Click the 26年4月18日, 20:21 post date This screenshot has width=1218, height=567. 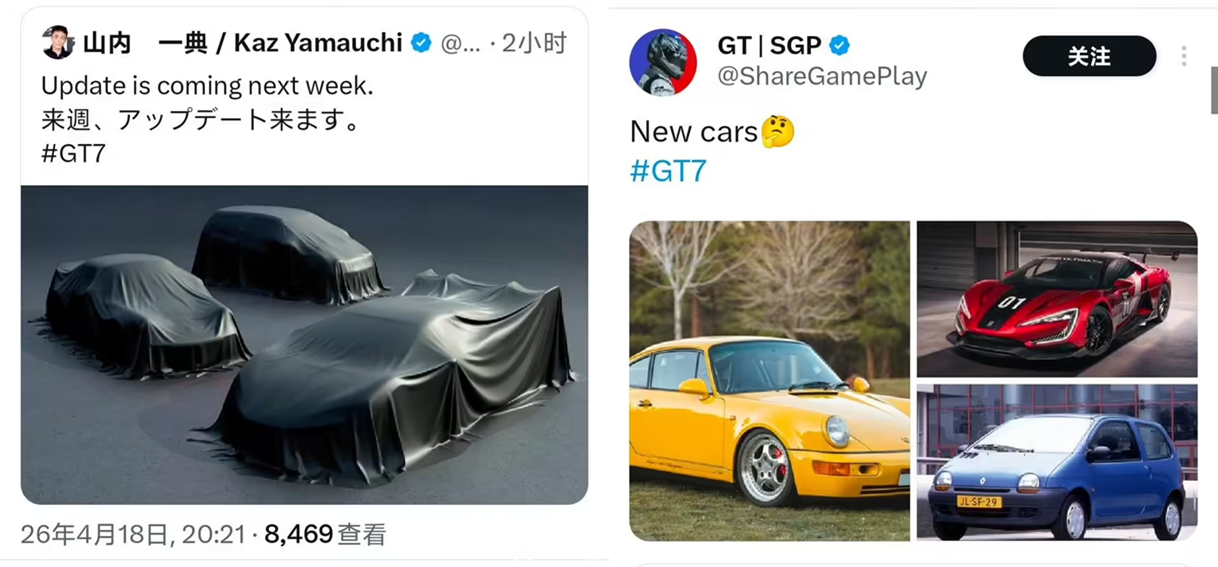pos(132,535)
